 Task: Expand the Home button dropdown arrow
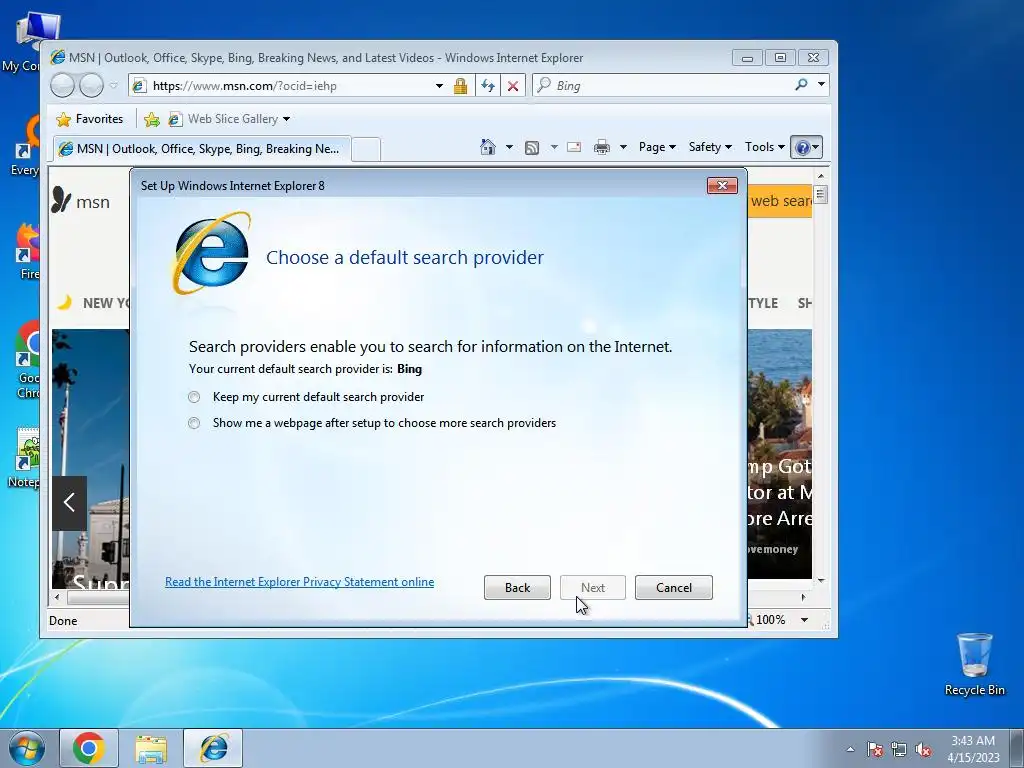[x=509, y=147]
